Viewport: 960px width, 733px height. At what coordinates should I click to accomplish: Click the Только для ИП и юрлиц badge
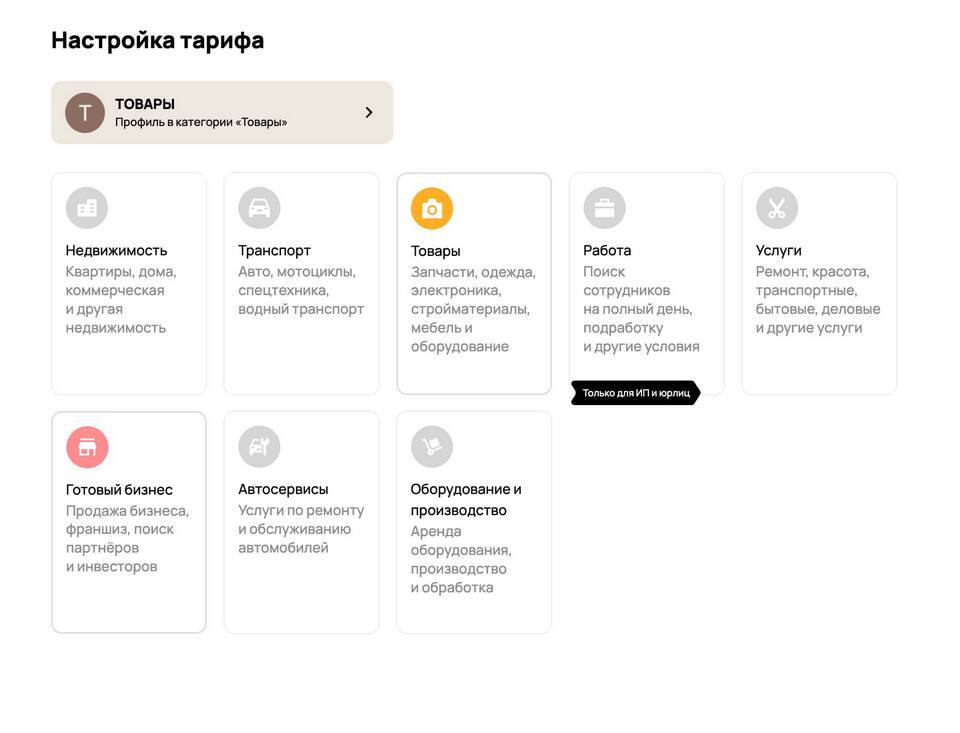pyautogui.click(x=636, y=393)
